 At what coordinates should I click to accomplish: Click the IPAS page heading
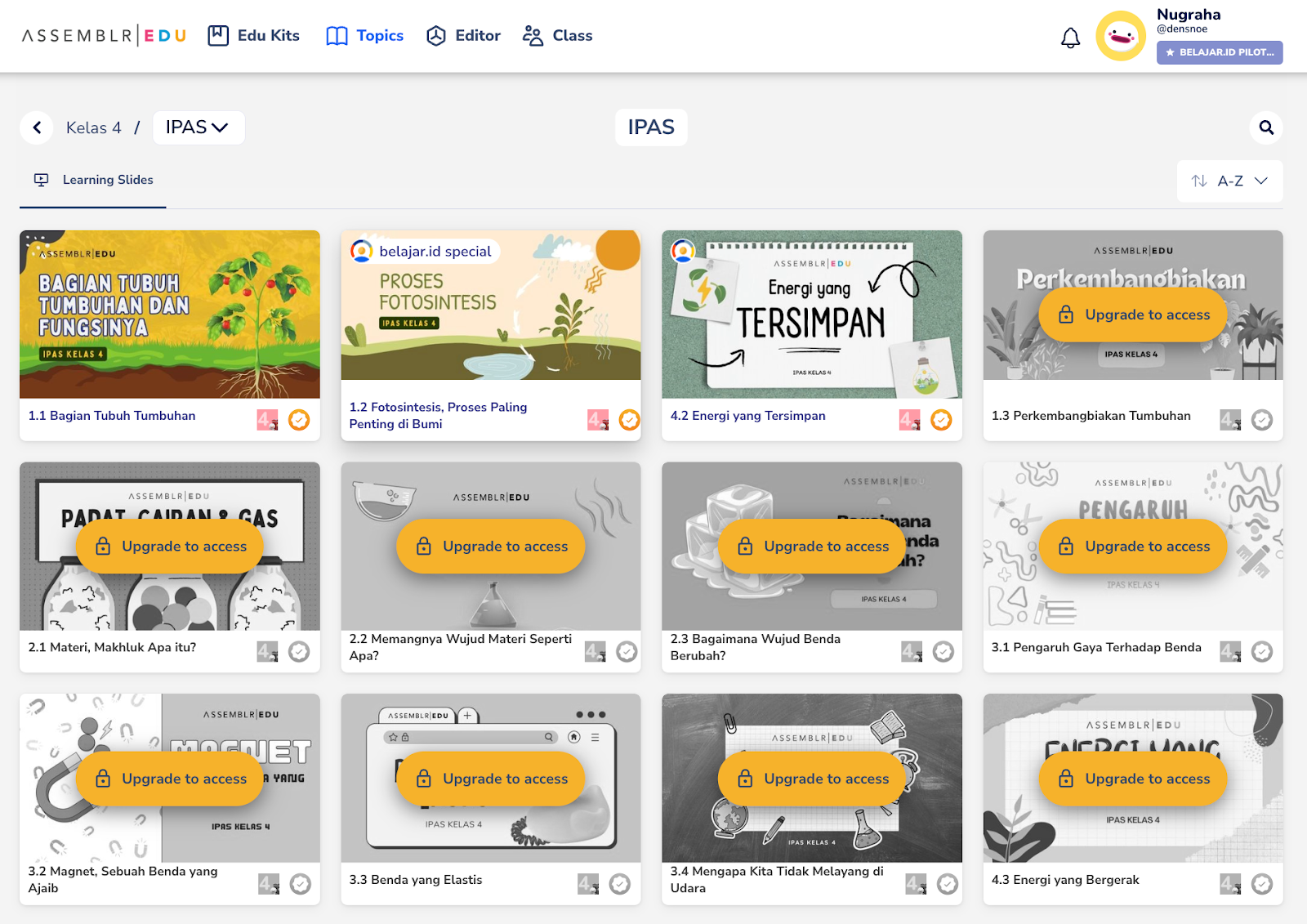(x=651, y=127)
